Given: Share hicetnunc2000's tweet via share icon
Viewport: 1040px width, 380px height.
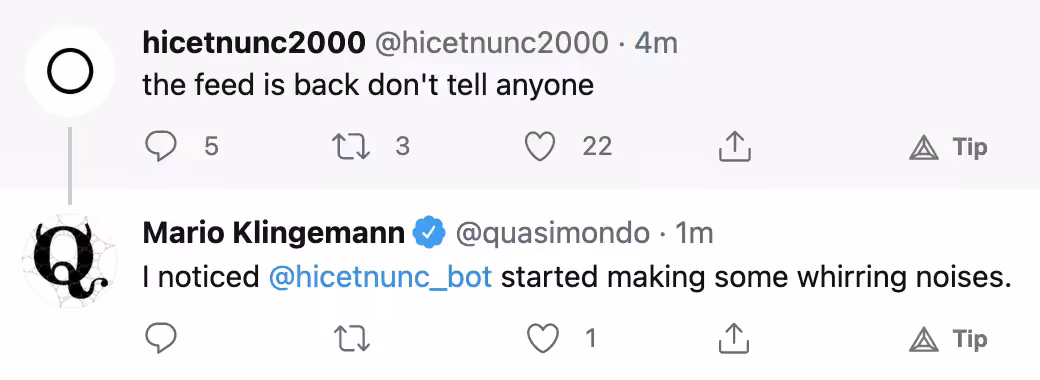Looking at the screenshot, I should [x=735, y=147].
